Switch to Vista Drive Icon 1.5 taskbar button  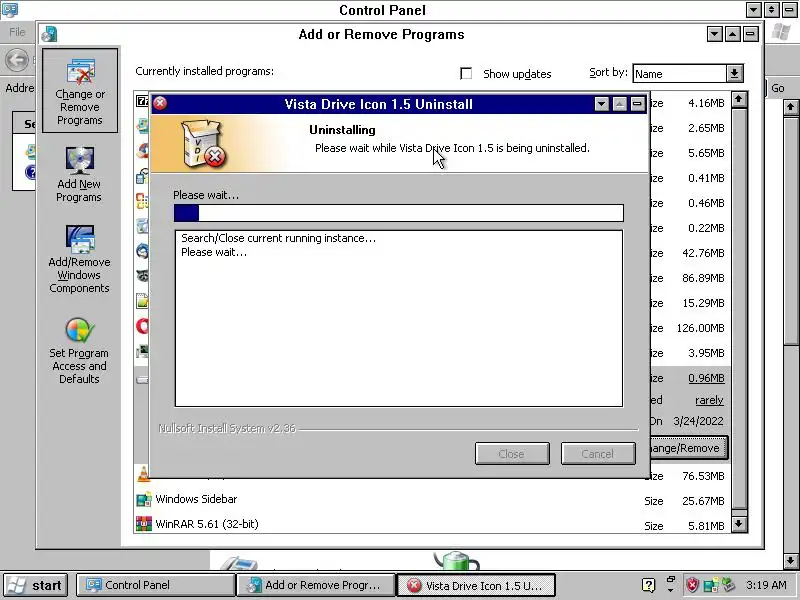click(x=476, y=585)
